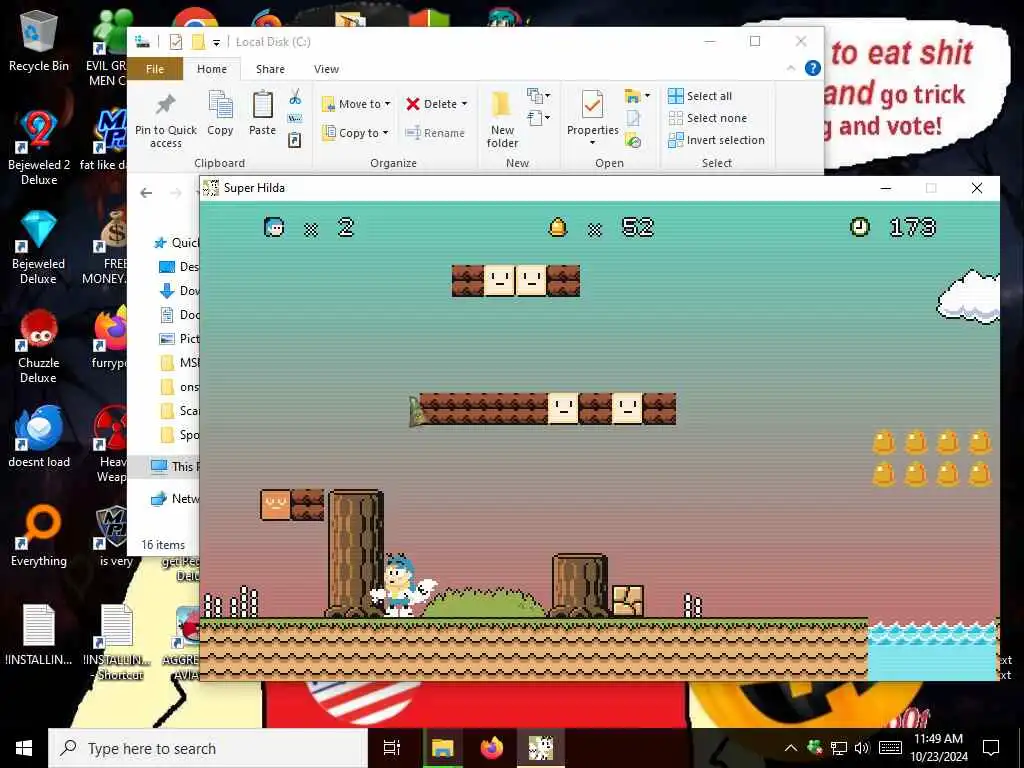1024x768 pixels.
Task: Select Network in navigation pane
Action: [x=174, y=498]
